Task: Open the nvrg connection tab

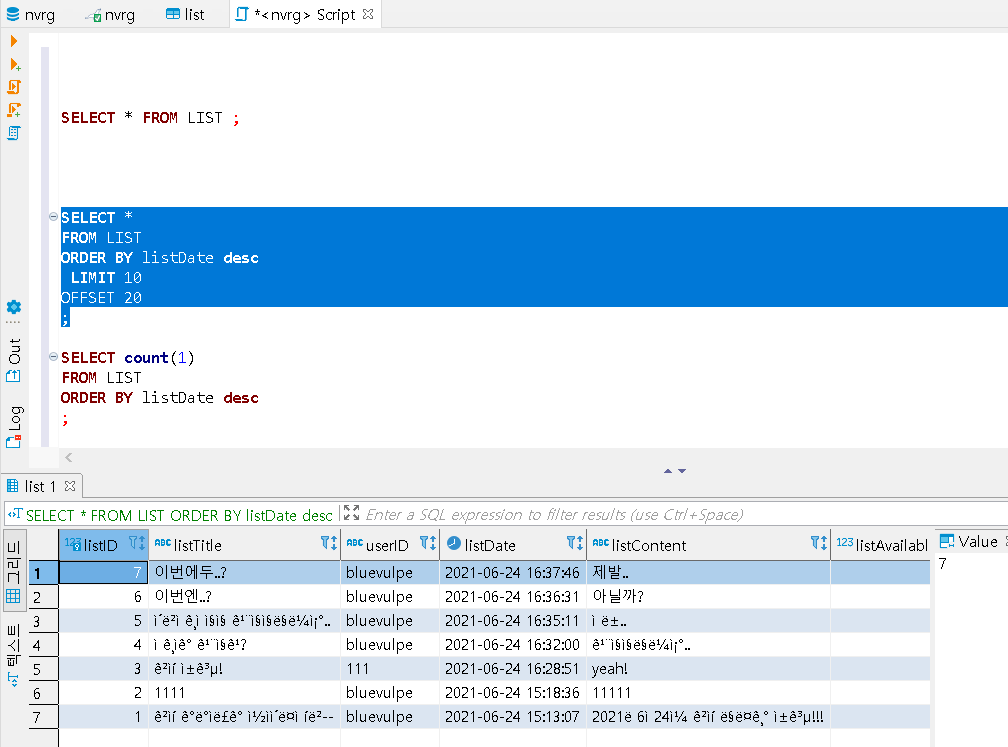Action: click(110, 14)
